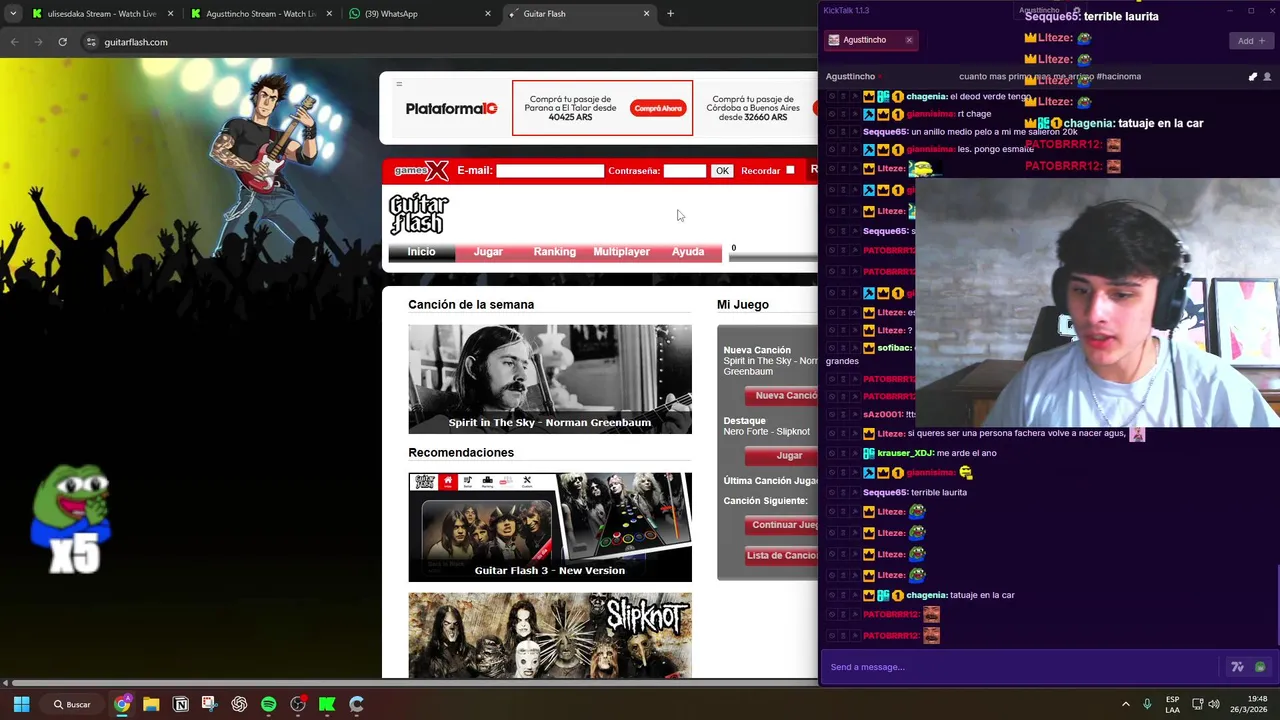Screen dimensions: 1280x720
Task: Open the Ayuda menu item
Action: [x=688, y=252]
